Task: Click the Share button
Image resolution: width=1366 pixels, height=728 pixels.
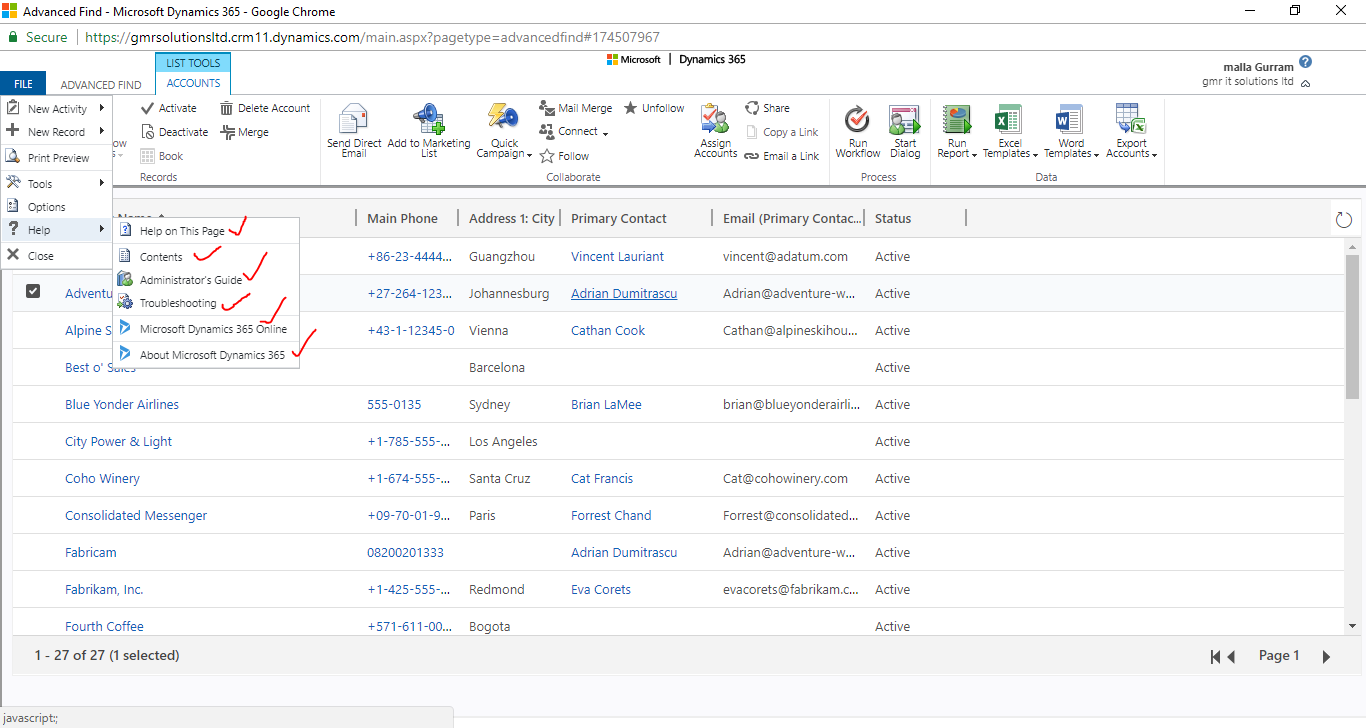Action: (x=767, y=108)
